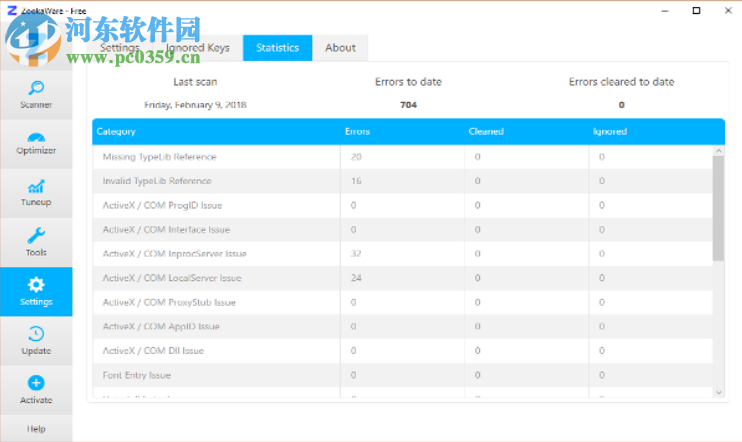Open the Optimizer gauge icon

point(36,138)
